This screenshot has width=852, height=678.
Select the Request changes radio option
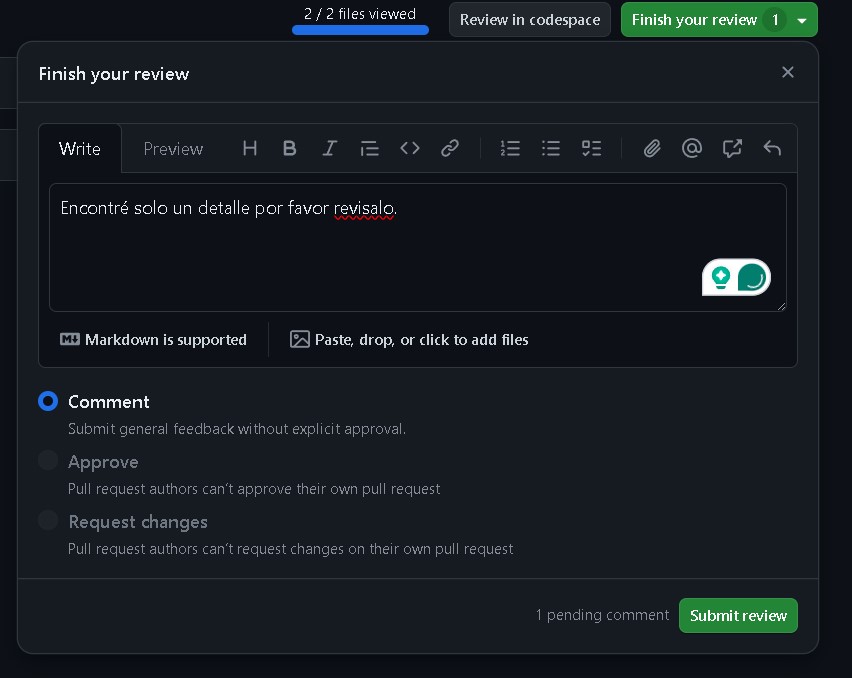48,521
